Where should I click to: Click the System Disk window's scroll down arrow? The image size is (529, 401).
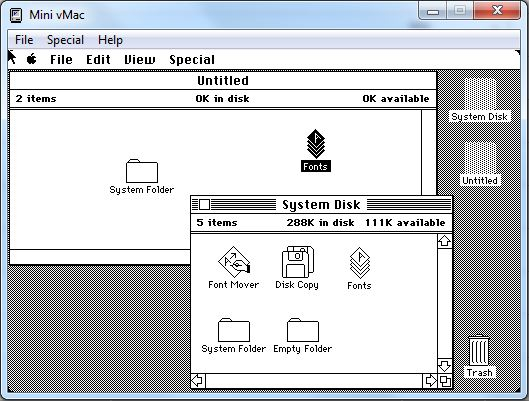click(x=445, y=366)
